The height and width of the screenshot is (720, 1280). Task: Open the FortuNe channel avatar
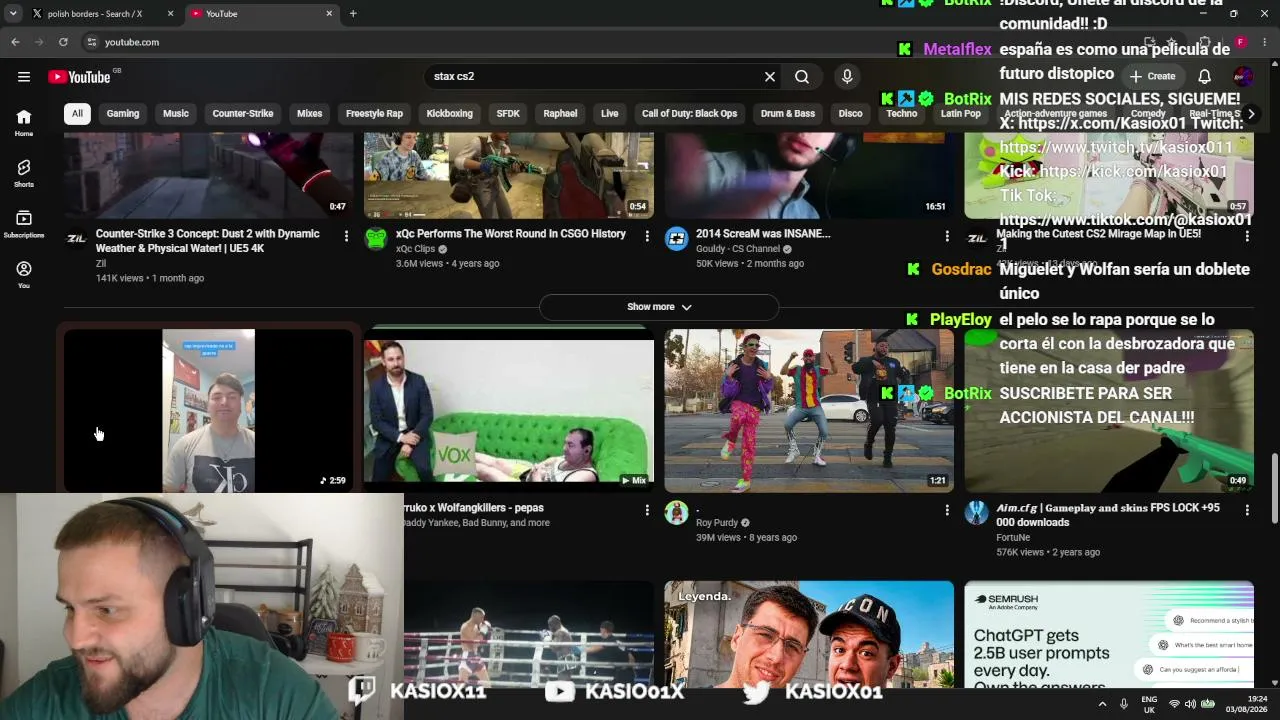pyautogui.click(x=976, y=512)
